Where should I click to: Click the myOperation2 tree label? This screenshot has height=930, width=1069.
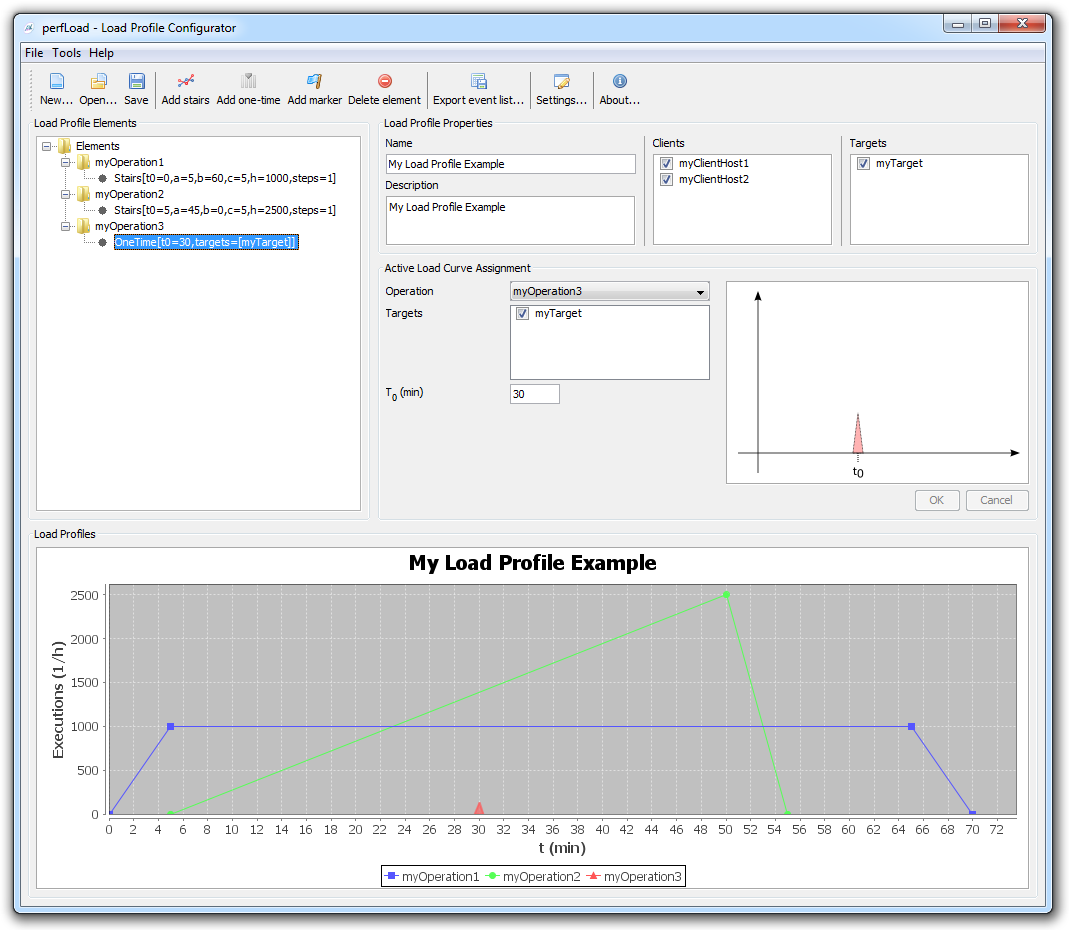130,194
